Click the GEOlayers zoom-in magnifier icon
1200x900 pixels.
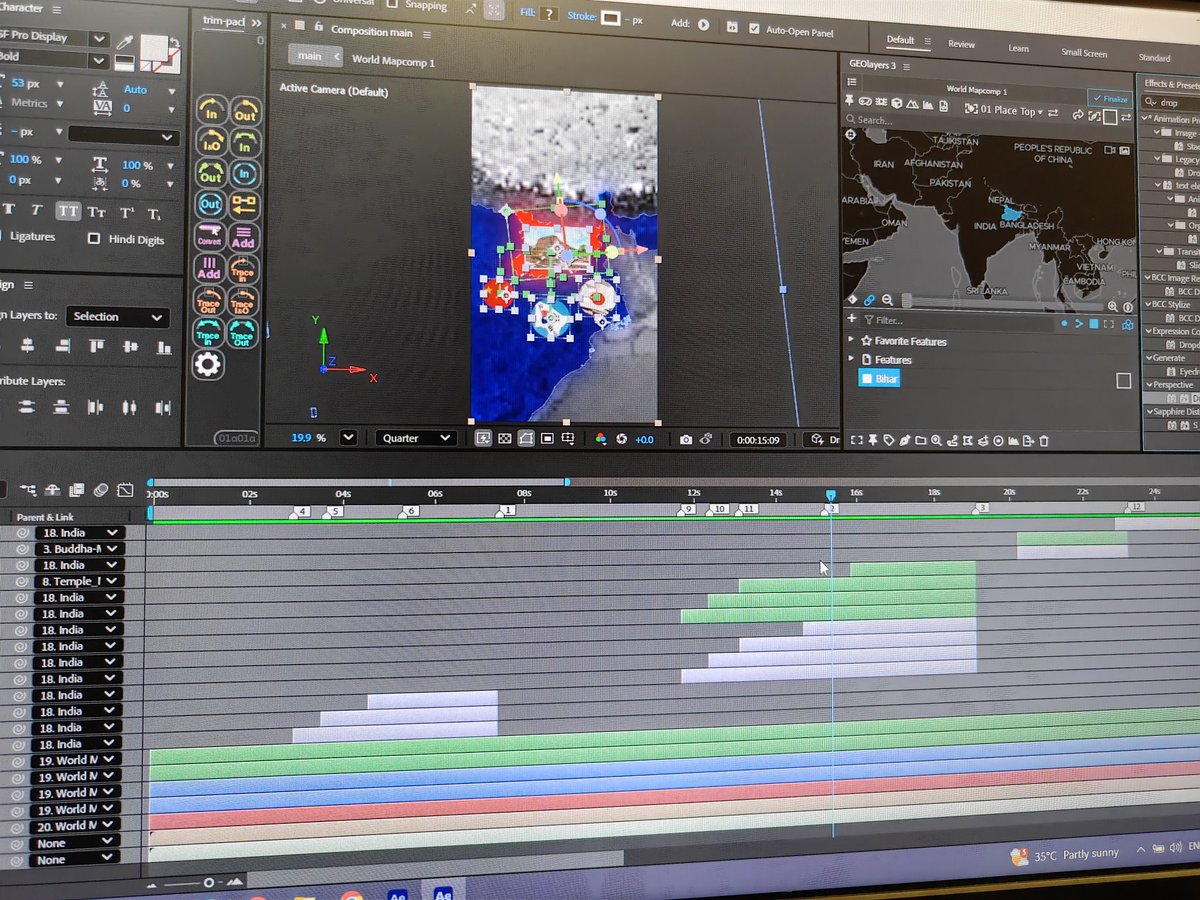click(1113, 307)
